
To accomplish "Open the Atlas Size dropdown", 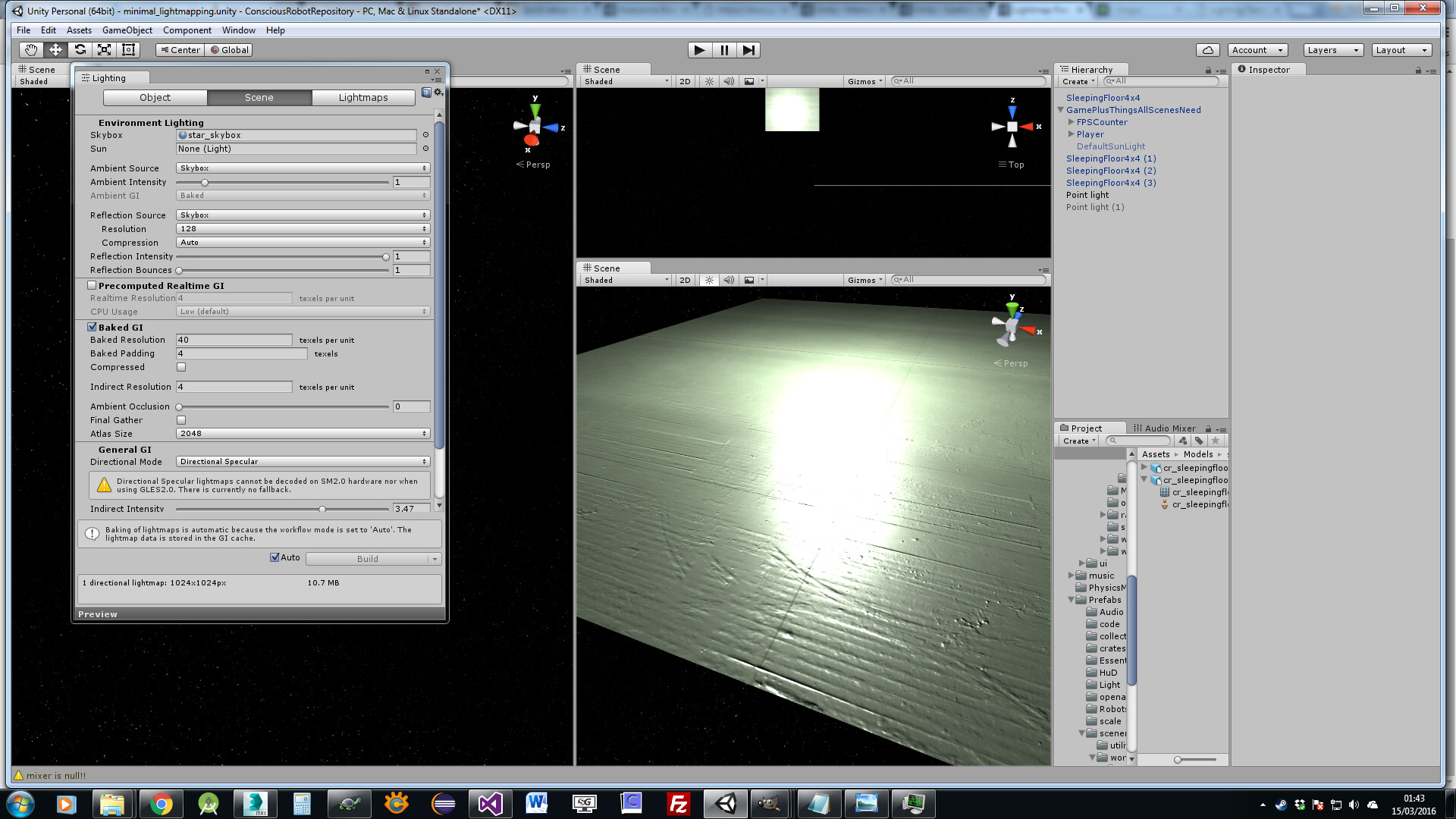I will coord(302,433).
